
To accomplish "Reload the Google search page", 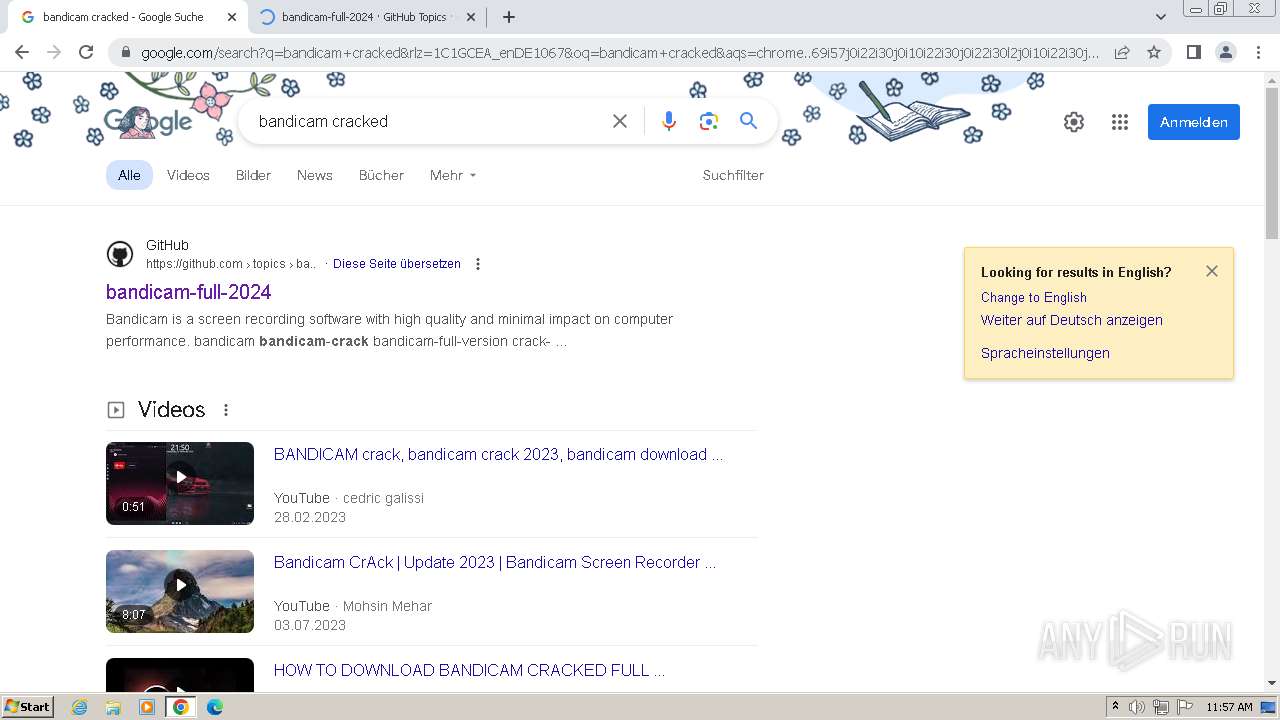I will click(x=86, y=52).
